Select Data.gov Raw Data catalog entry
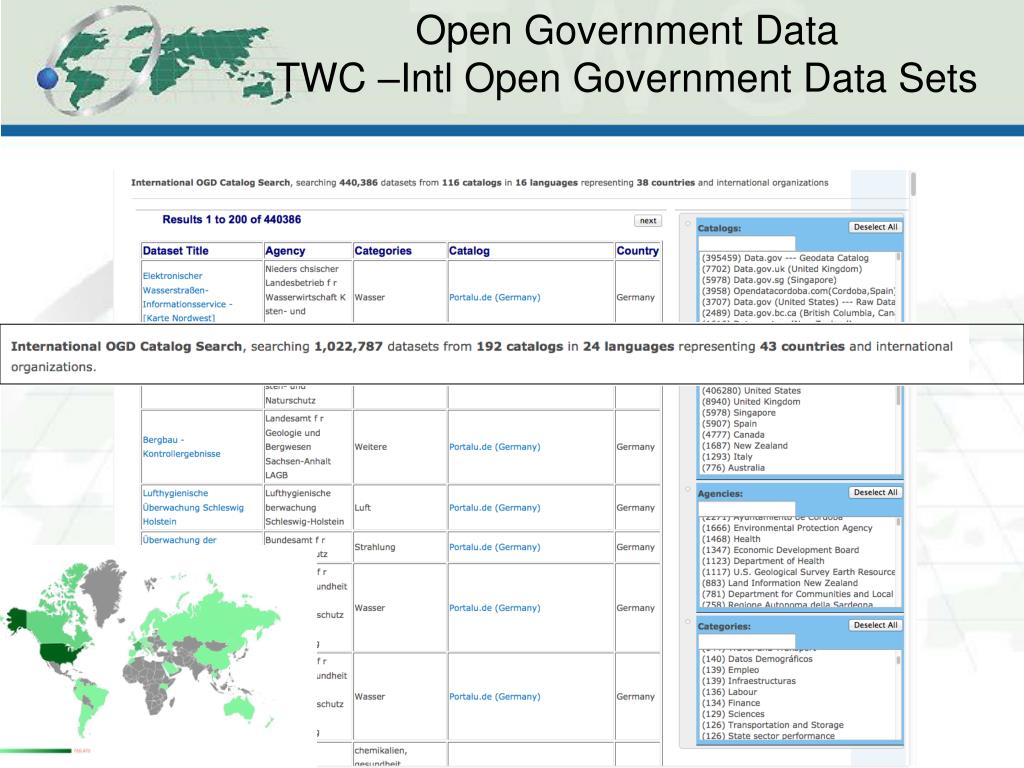1024x768 pixels. click(798, 302)
